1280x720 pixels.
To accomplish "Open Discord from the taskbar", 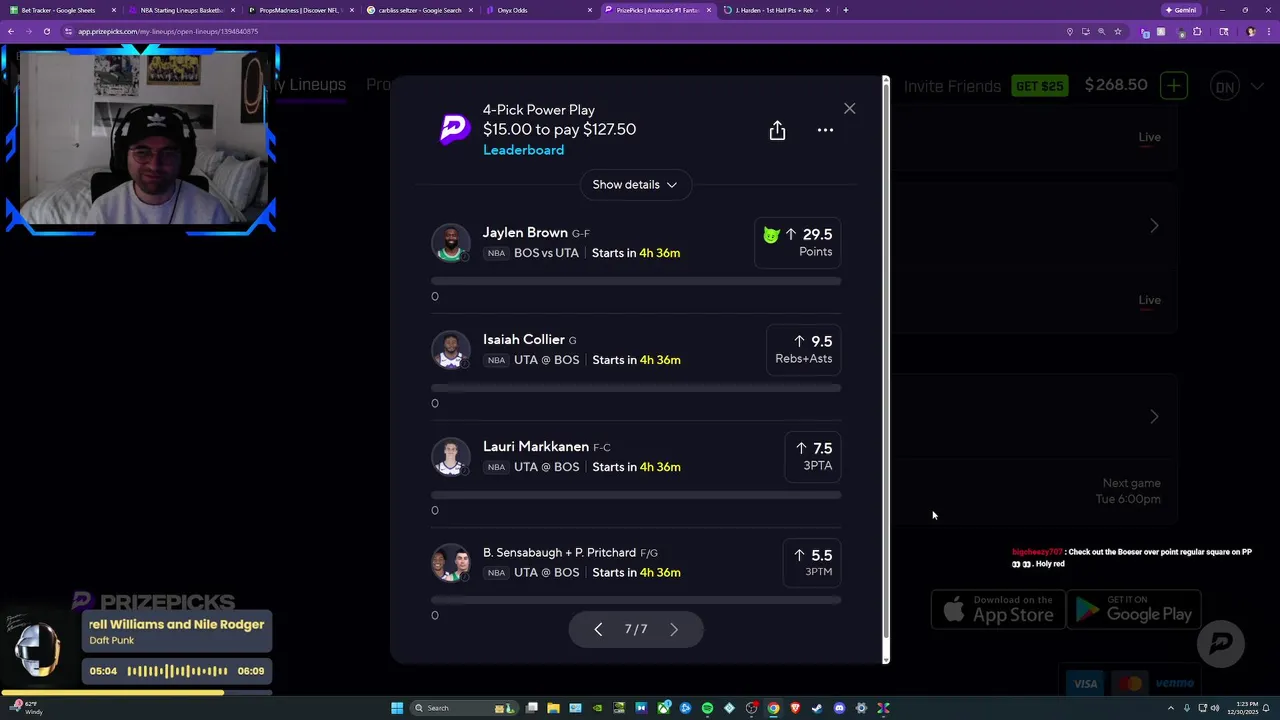I will pyautogui.click(x=839, y=708).
